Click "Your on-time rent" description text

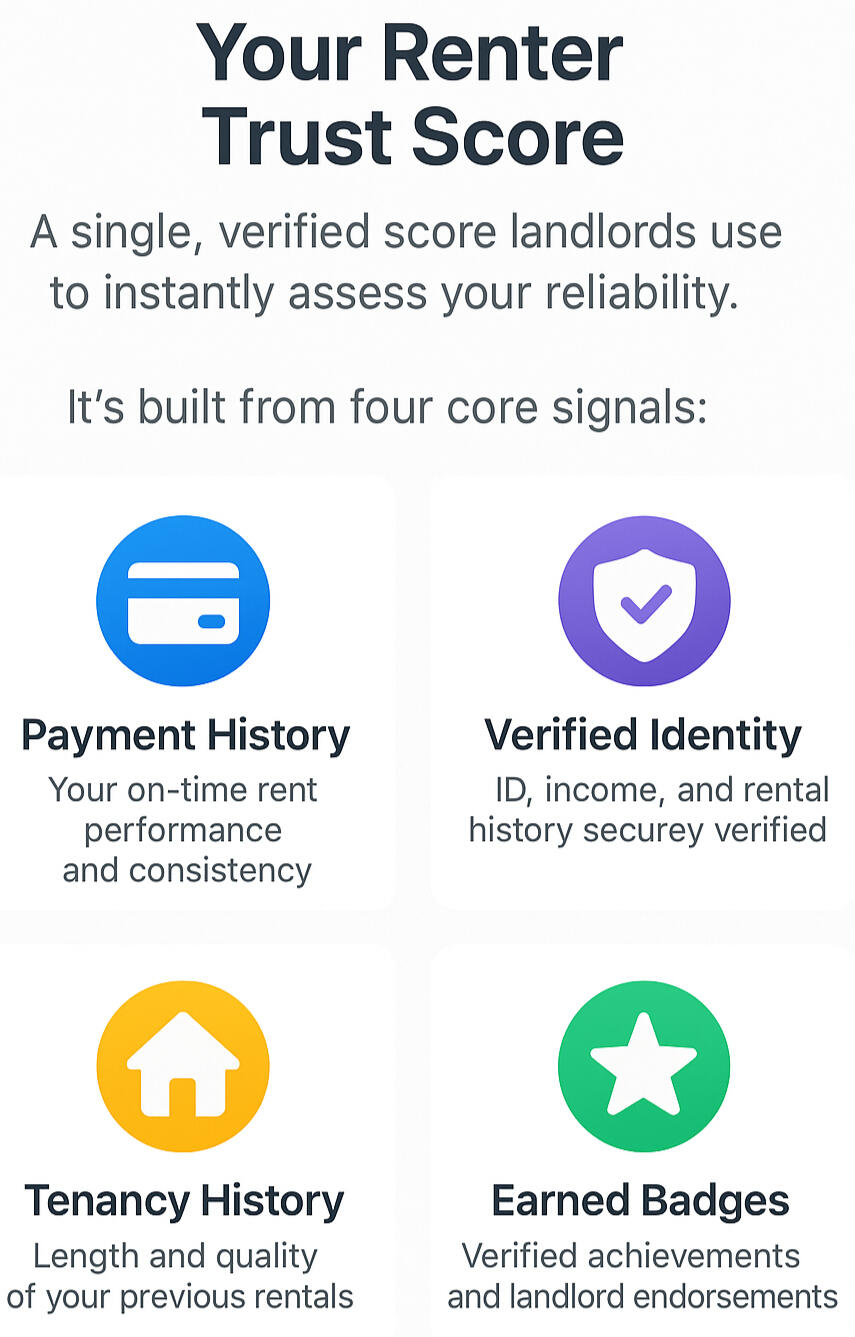click(183, 790)
